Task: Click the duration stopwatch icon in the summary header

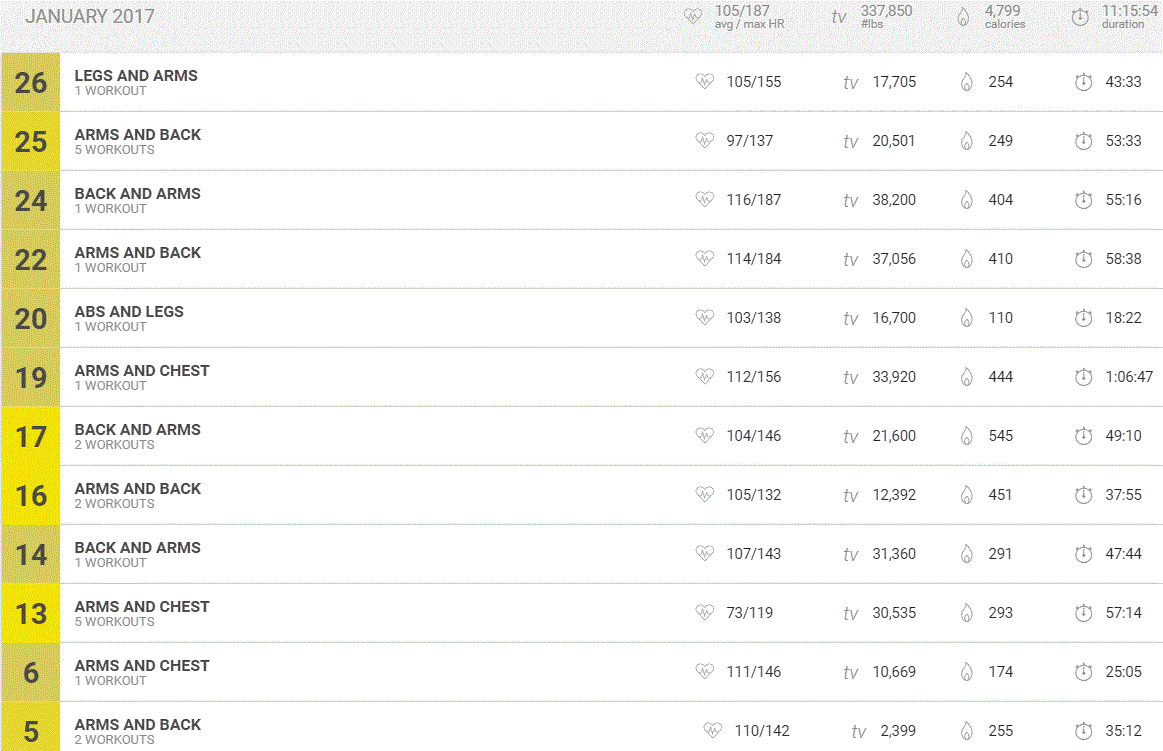Action: [x=1079, y=17]
